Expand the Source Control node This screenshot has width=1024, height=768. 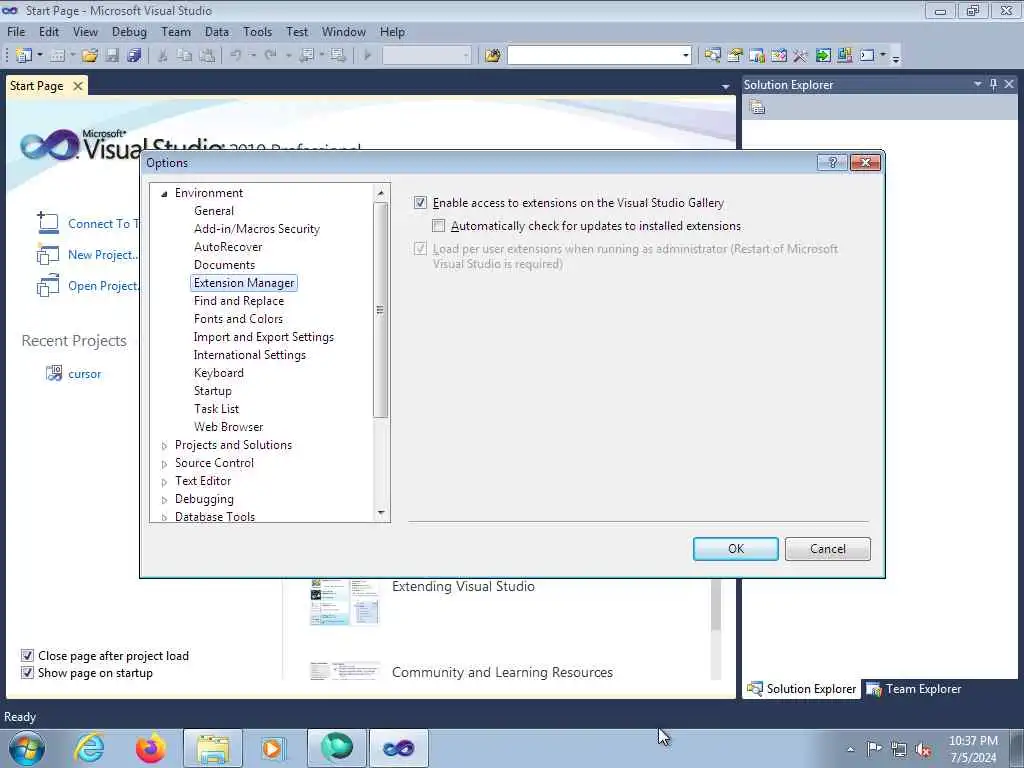coord(164,464)
